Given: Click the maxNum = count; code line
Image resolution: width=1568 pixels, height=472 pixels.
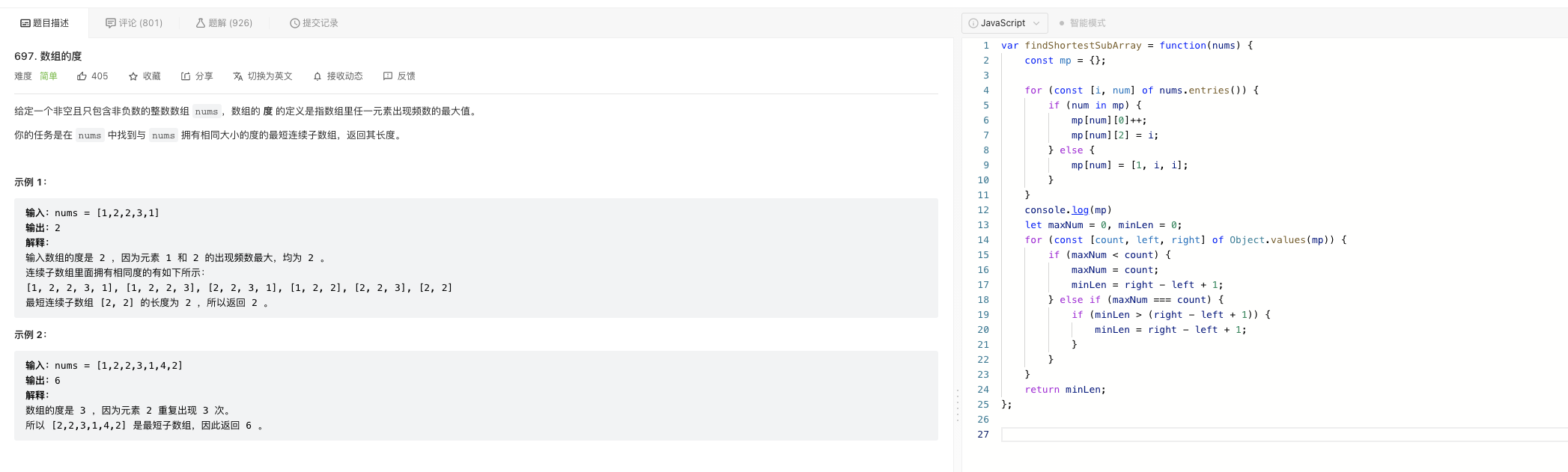Looking at the screenshot, I should (1114, 270).
